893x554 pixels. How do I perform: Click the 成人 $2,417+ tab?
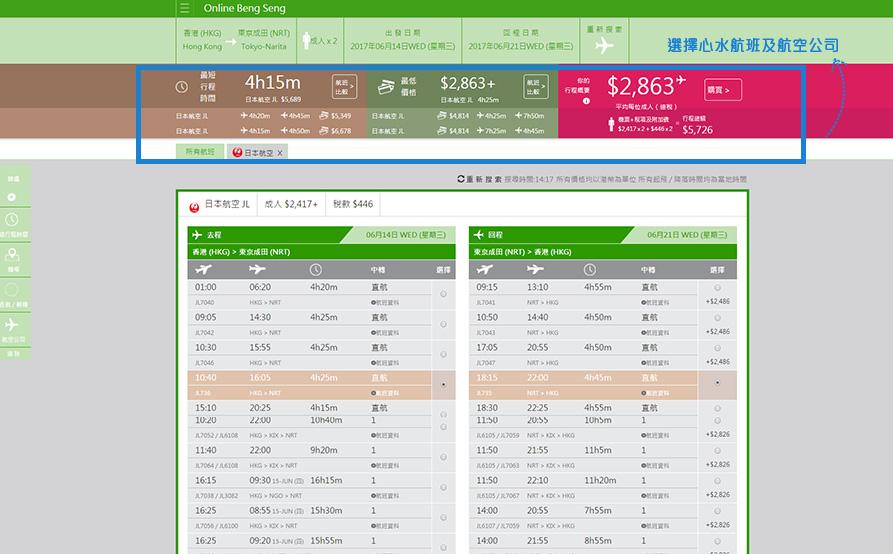pyautogui.click(x=291, y=204)
